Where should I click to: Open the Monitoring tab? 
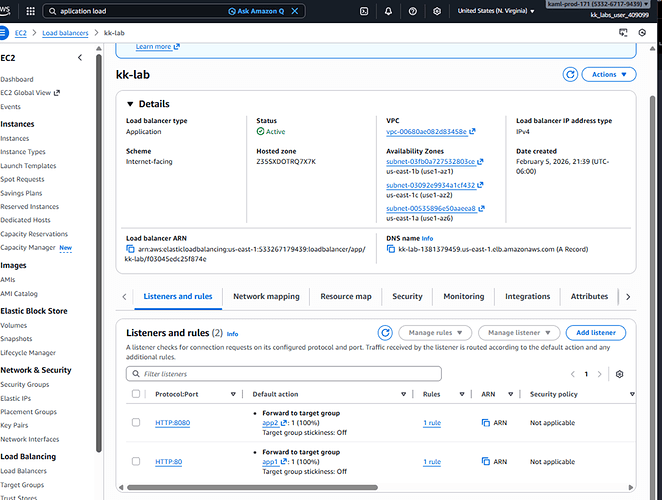point(463,297)
